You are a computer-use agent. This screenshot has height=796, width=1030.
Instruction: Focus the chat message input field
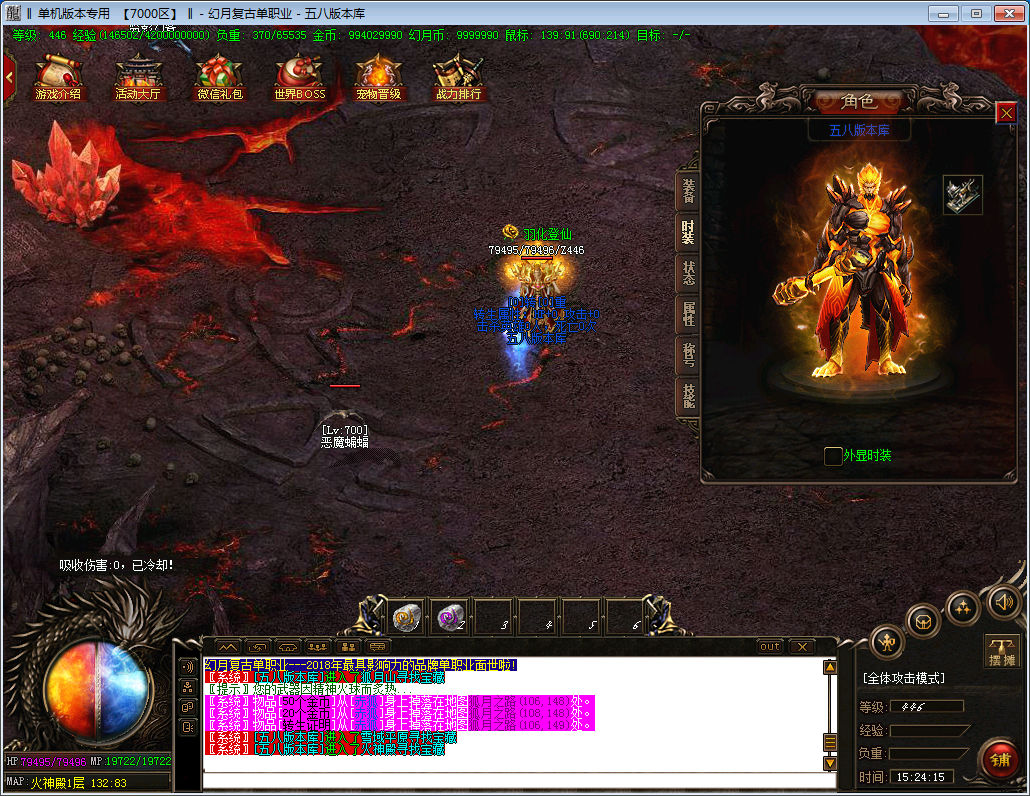tap(519, 780)
